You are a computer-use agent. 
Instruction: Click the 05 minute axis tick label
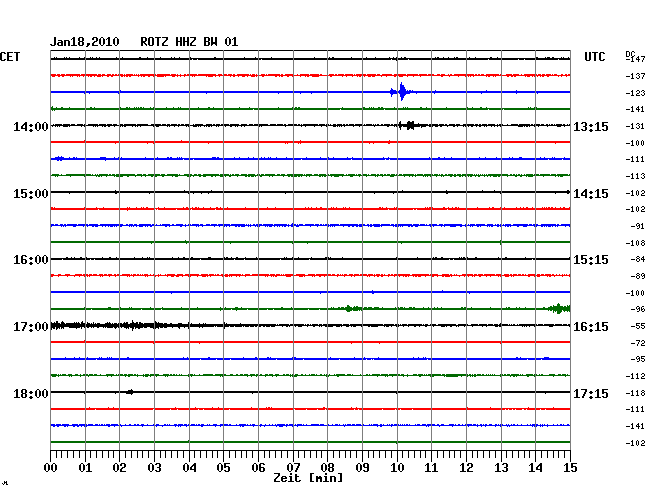pos(223,468)
